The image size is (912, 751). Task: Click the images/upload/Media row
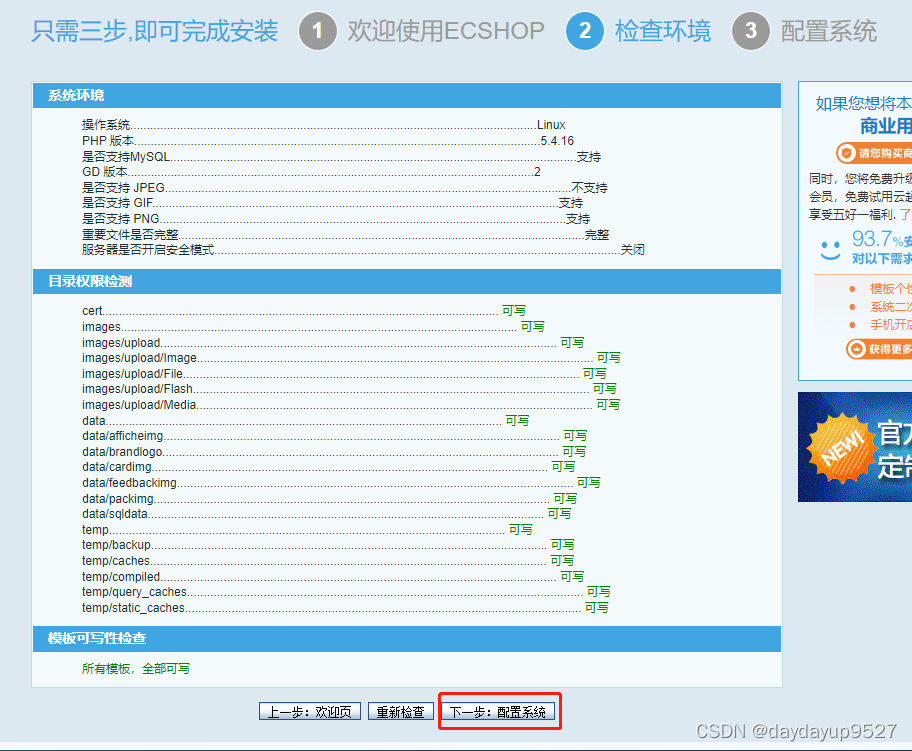[x=351, y=404]
